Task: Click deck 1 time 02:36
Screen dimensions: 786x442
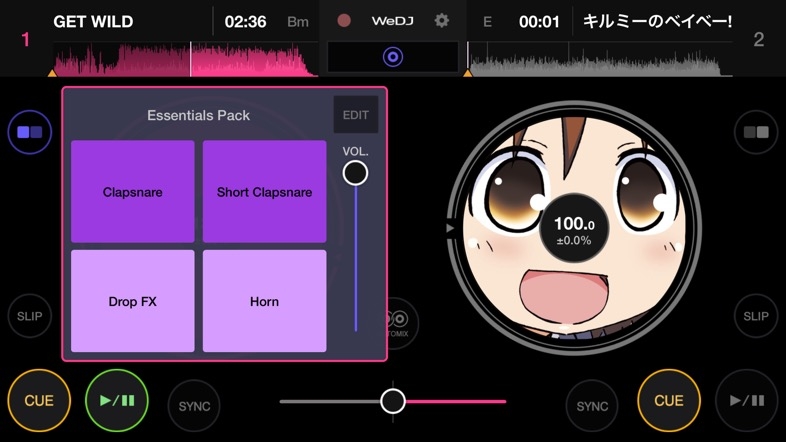Action: click(x=246, y=22)
